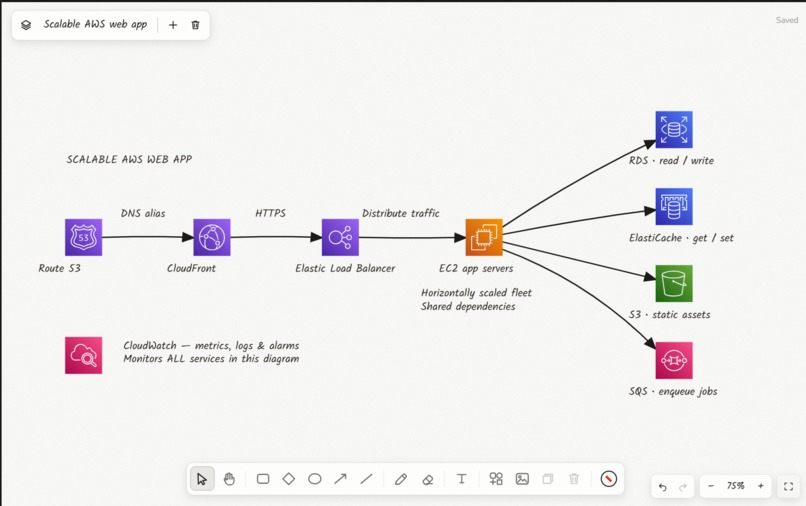Choose the insert image tool
The height and width of the screenshot is (506, 806).
pos(522,479)
